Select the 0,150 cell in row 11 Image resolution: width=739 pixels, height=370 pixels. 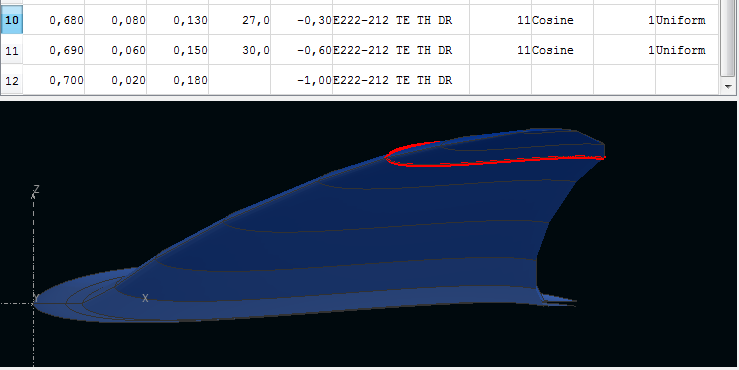tap(178, 50)
